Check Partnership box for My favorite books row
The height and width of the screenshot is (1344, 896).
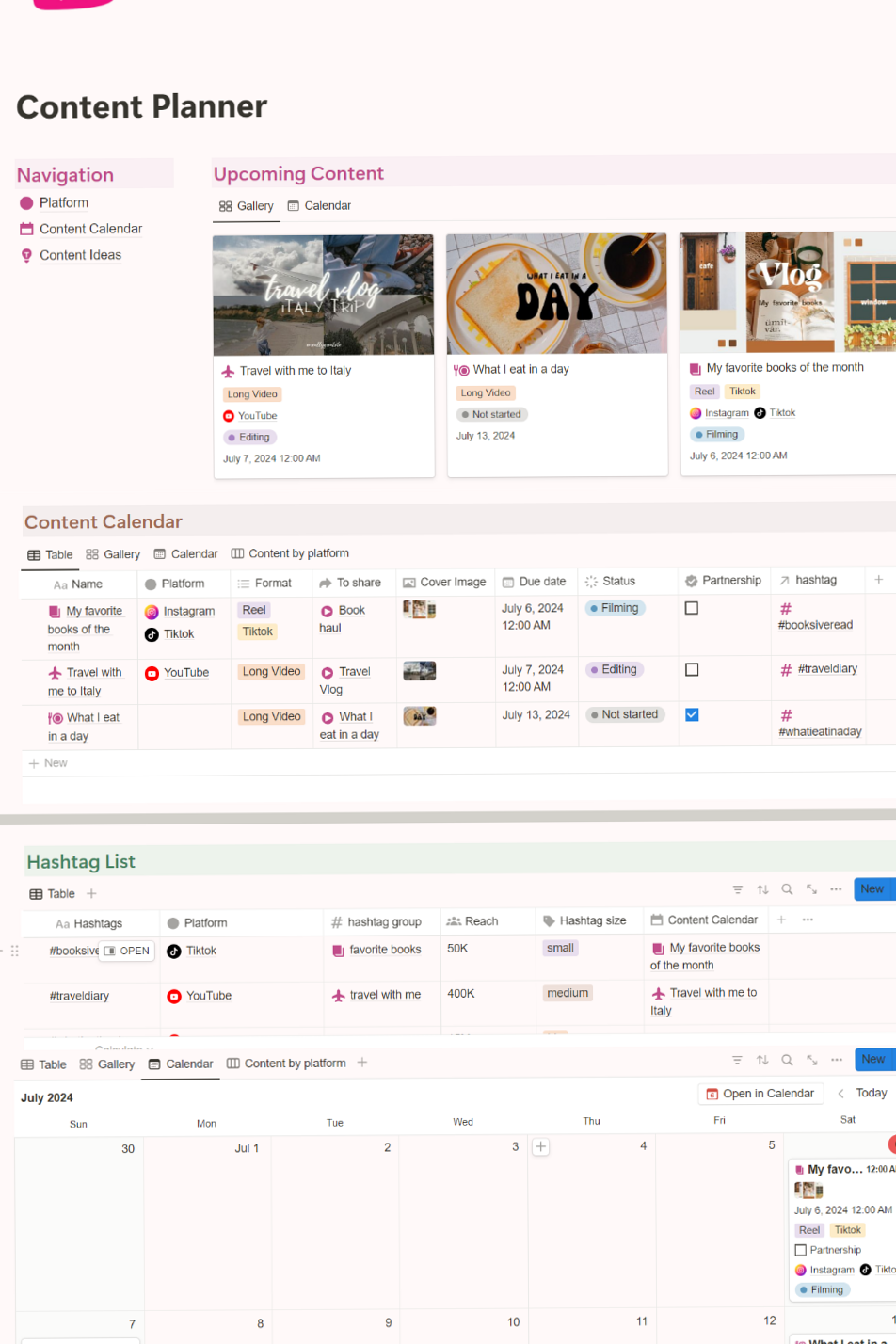(692, 609)
